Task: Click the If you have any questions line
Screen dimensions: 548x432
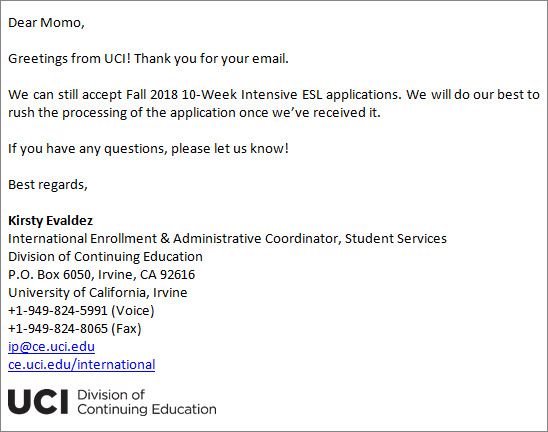Action: 148,149
